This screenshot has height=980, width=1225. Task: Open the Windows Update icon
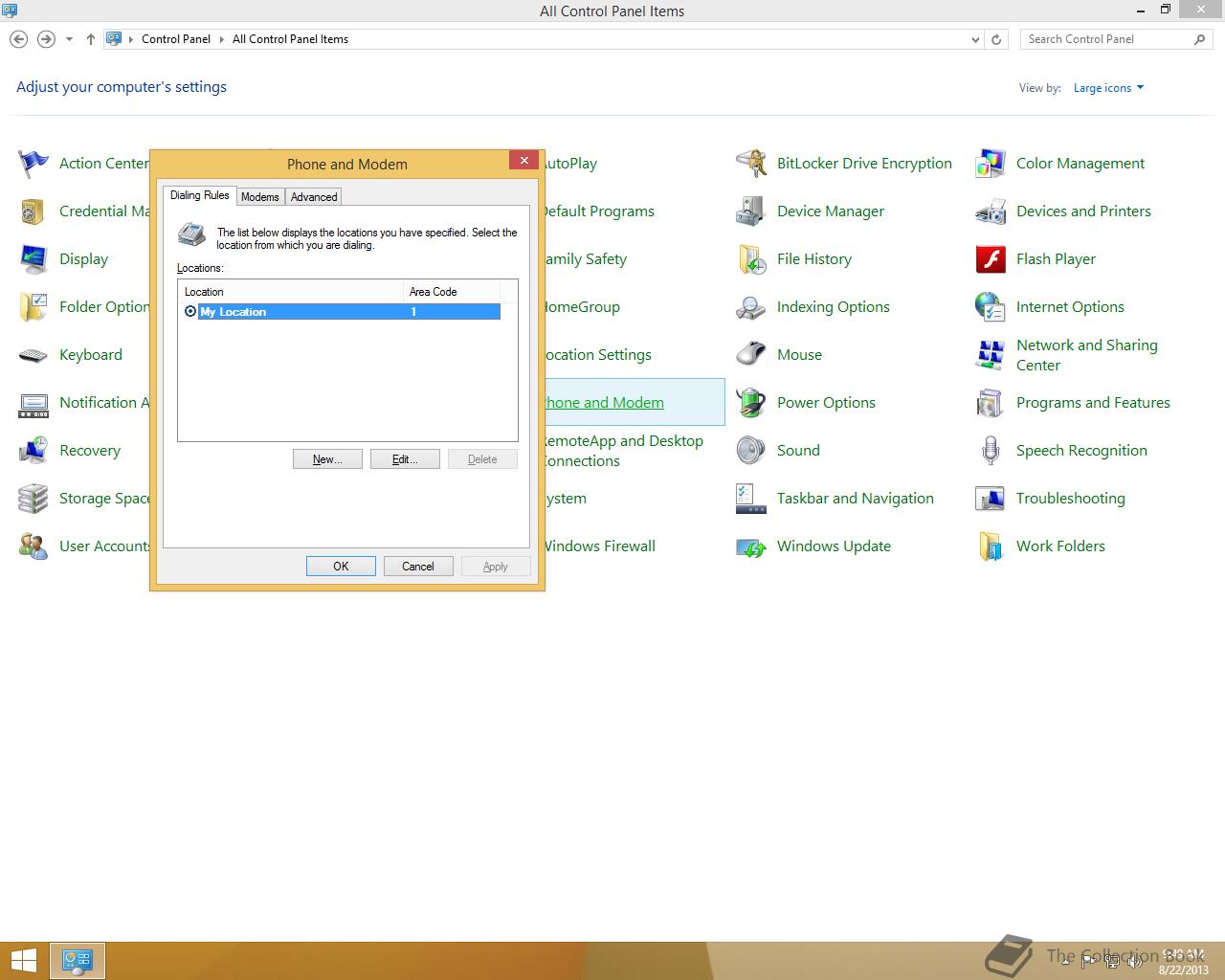coord(751,546)
